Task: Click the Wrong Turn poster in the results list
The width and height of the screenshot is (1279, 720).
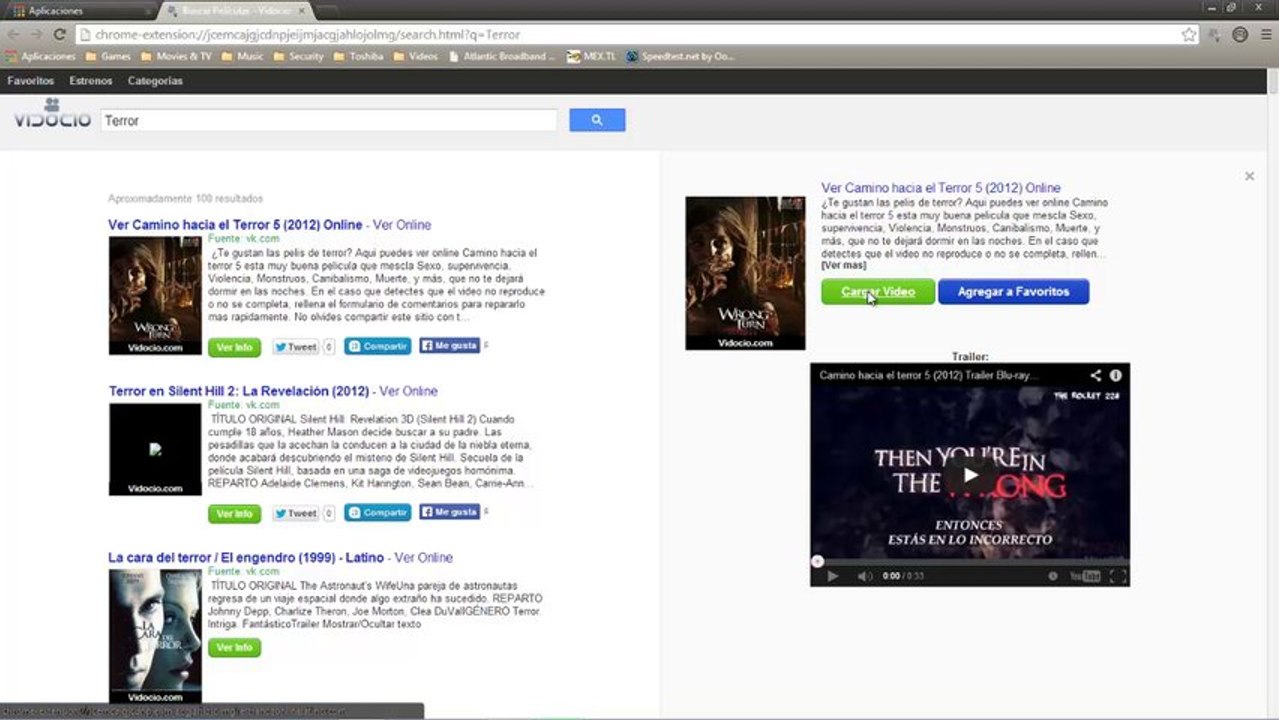Action: click(x=155, y=295)
